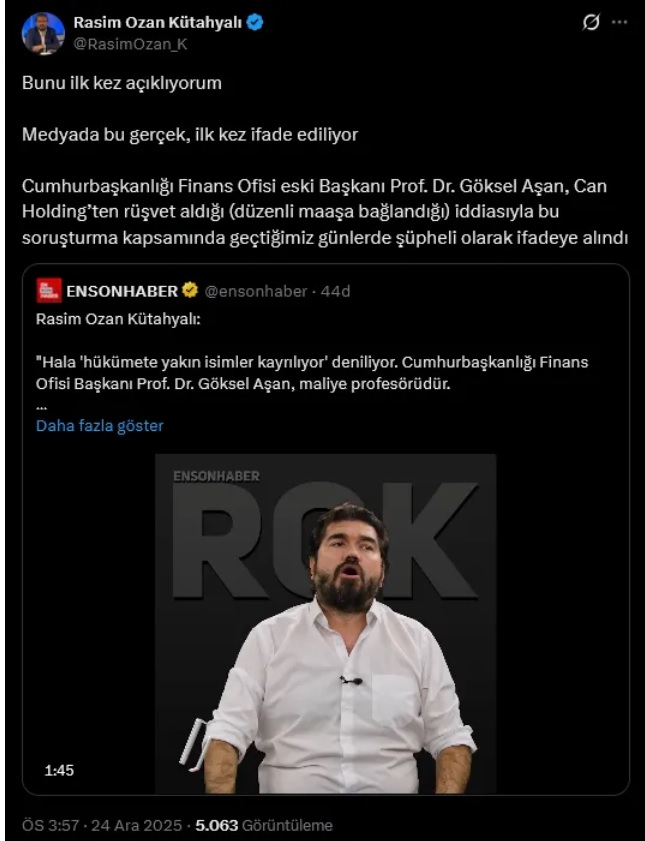Open the 44d timestamp of quoted post

coord(335,291)
